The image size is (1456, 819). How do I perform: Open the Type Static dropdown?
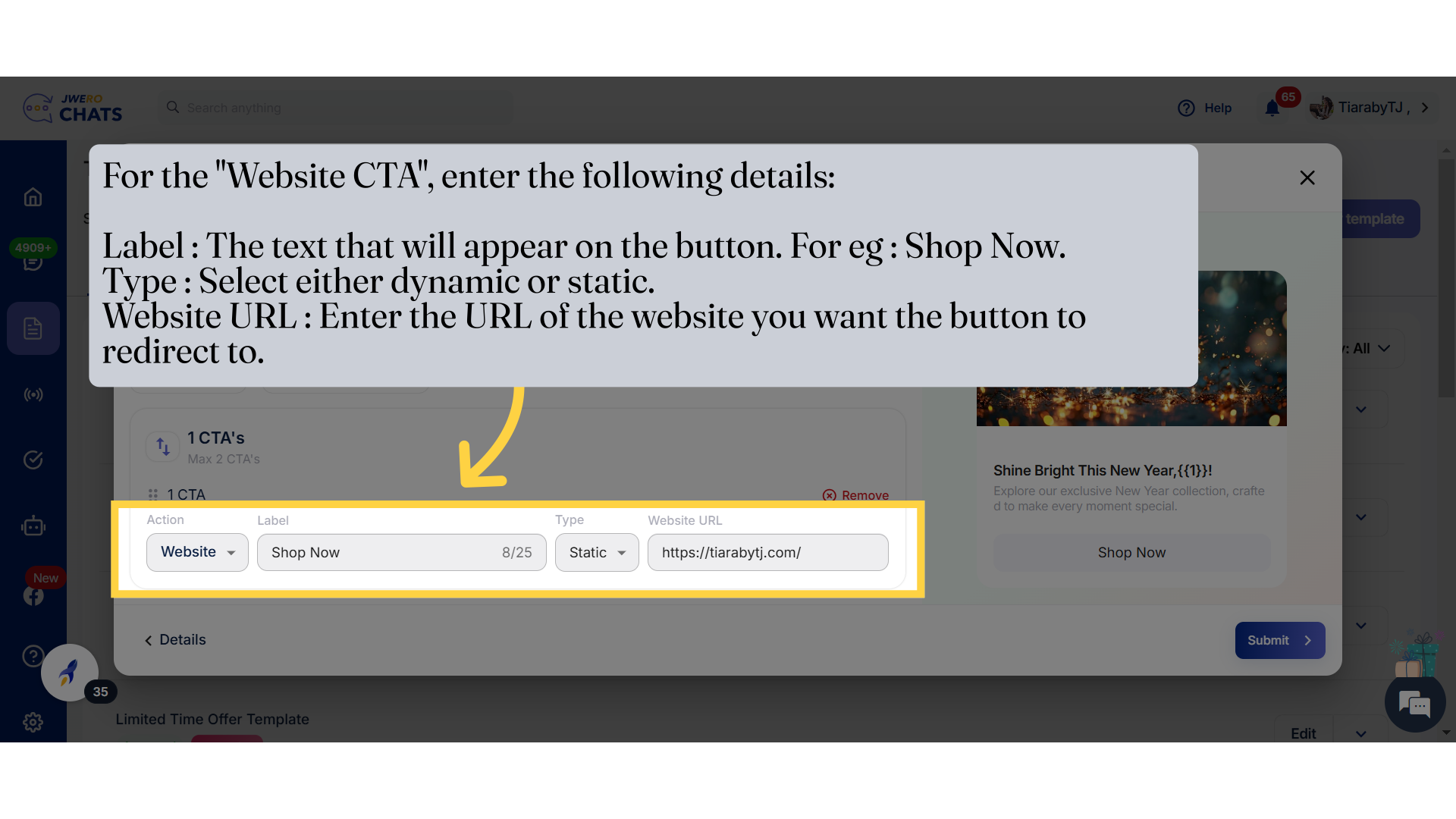tap(597, 552)
